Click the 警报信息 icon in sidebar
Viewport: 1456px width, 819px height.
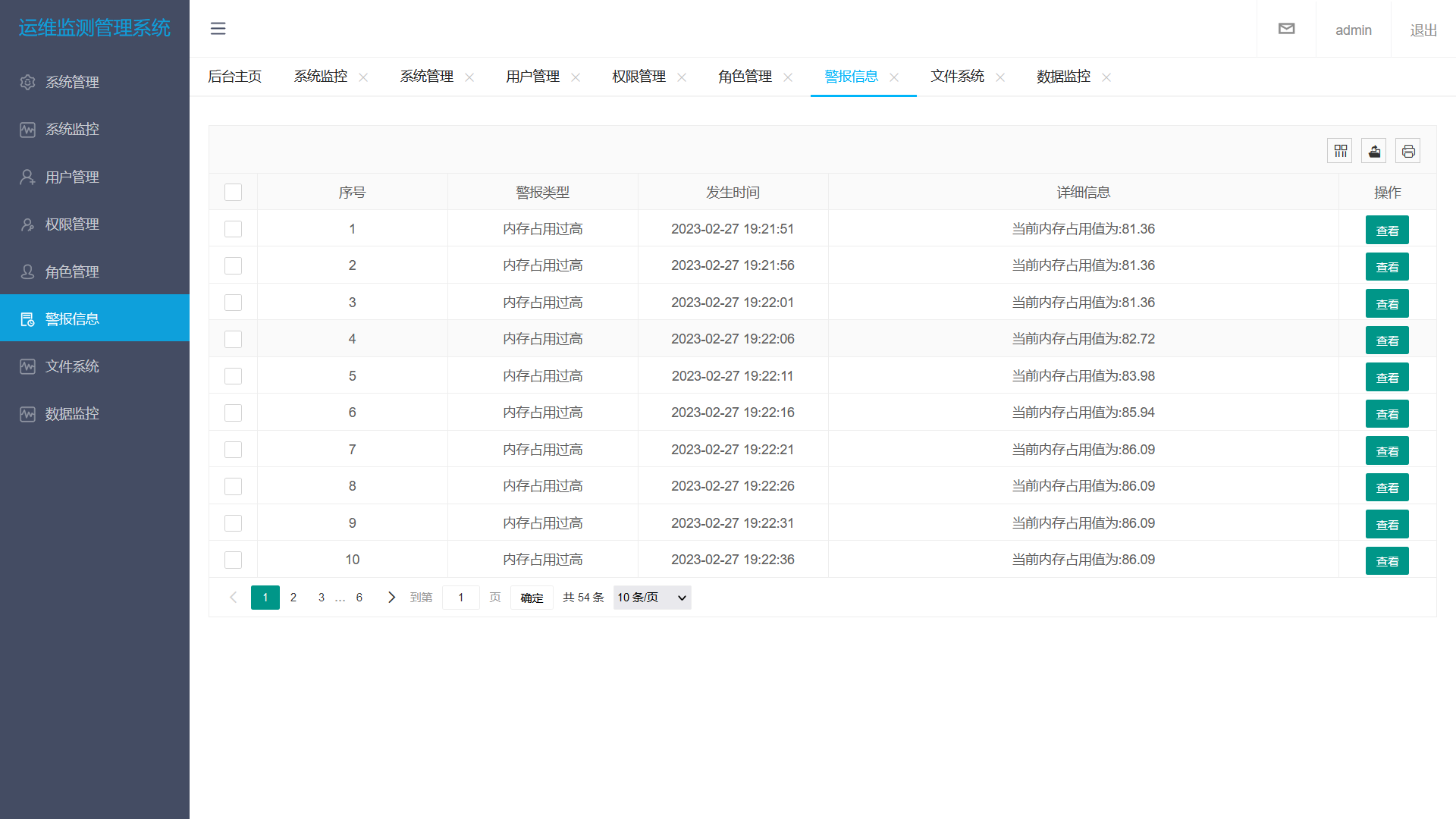coord(28,319)
